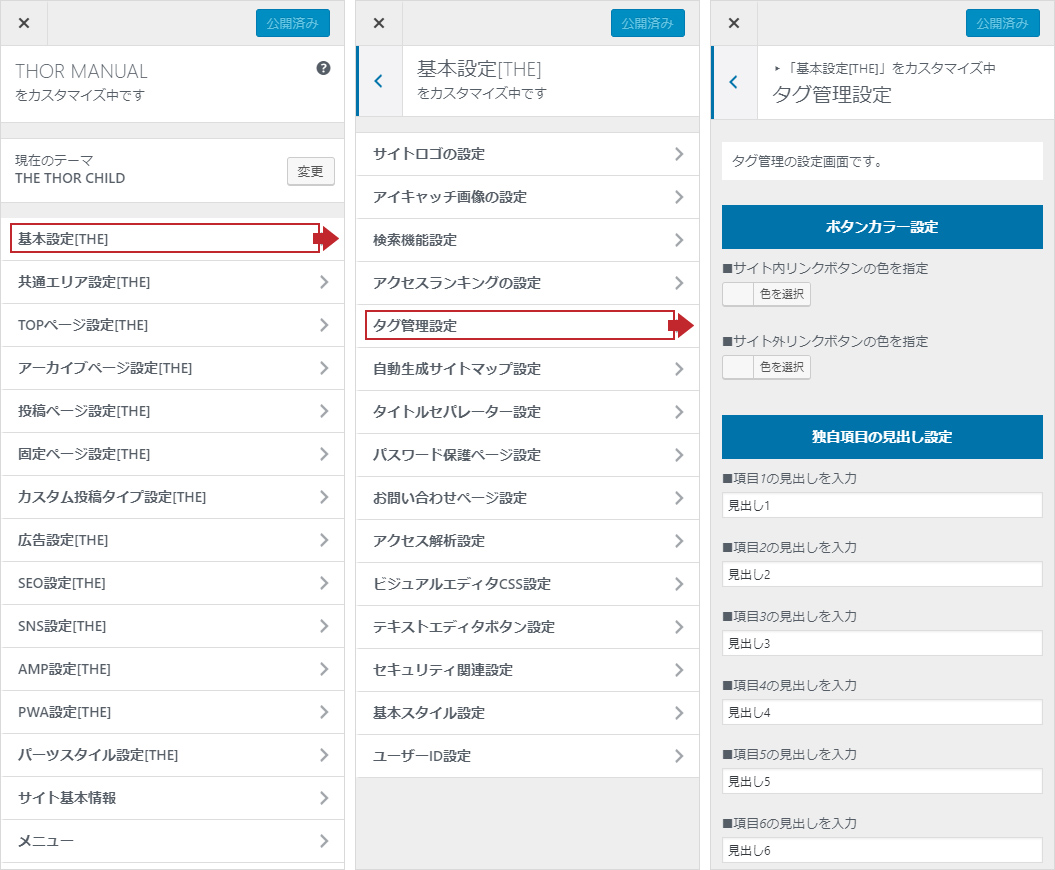Image resolution: width=1055 pixels, height=870 pixels.
Task: Click back arrow in 基本設定 panel header
Action: click(378, 81)
